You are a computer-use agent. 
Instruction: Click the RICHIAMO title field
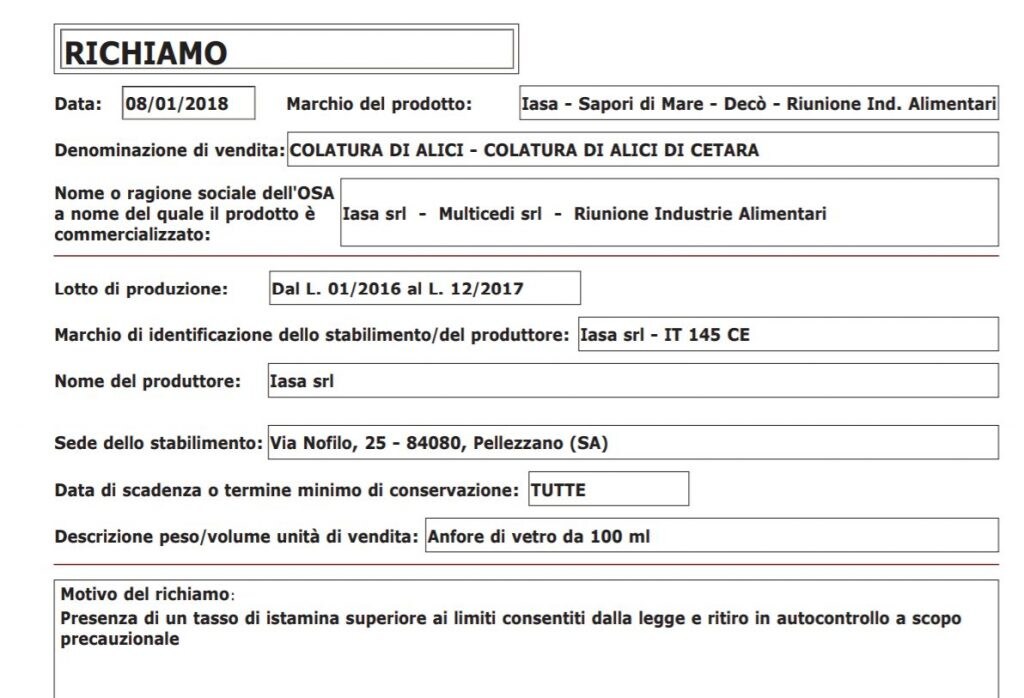point(287,49)
